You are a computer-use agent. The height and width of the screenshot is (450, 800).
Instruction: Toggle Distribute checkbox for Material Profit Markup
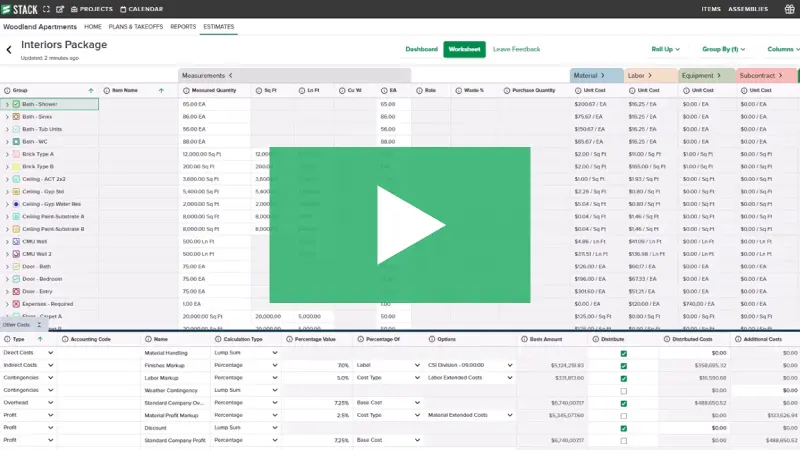pos(624,415)
